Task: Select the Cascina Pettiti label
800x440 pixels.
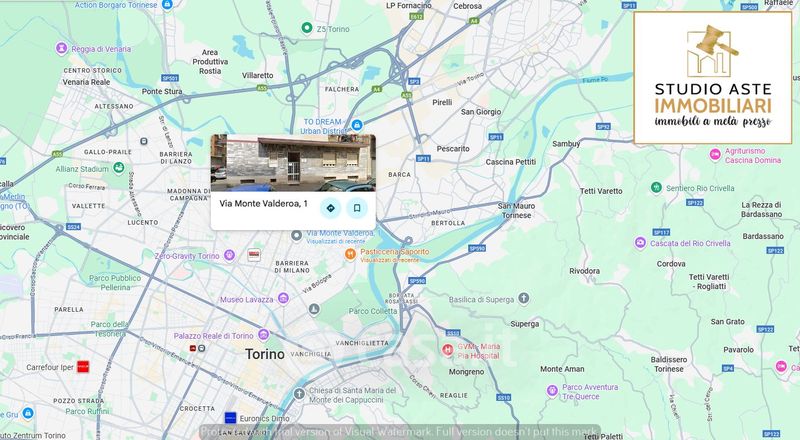Action: pyautogui.click(x=511, y=162)
